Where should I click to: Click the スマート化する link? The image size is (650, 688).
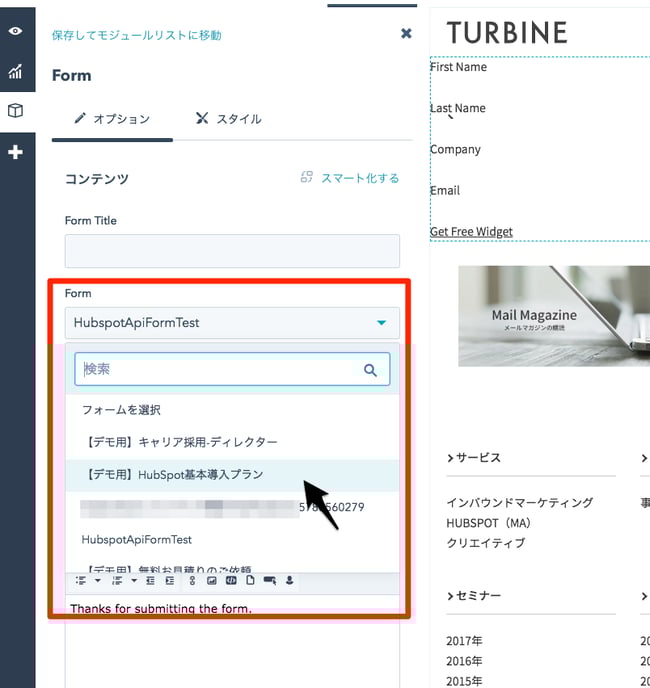(x=360, y=178)
